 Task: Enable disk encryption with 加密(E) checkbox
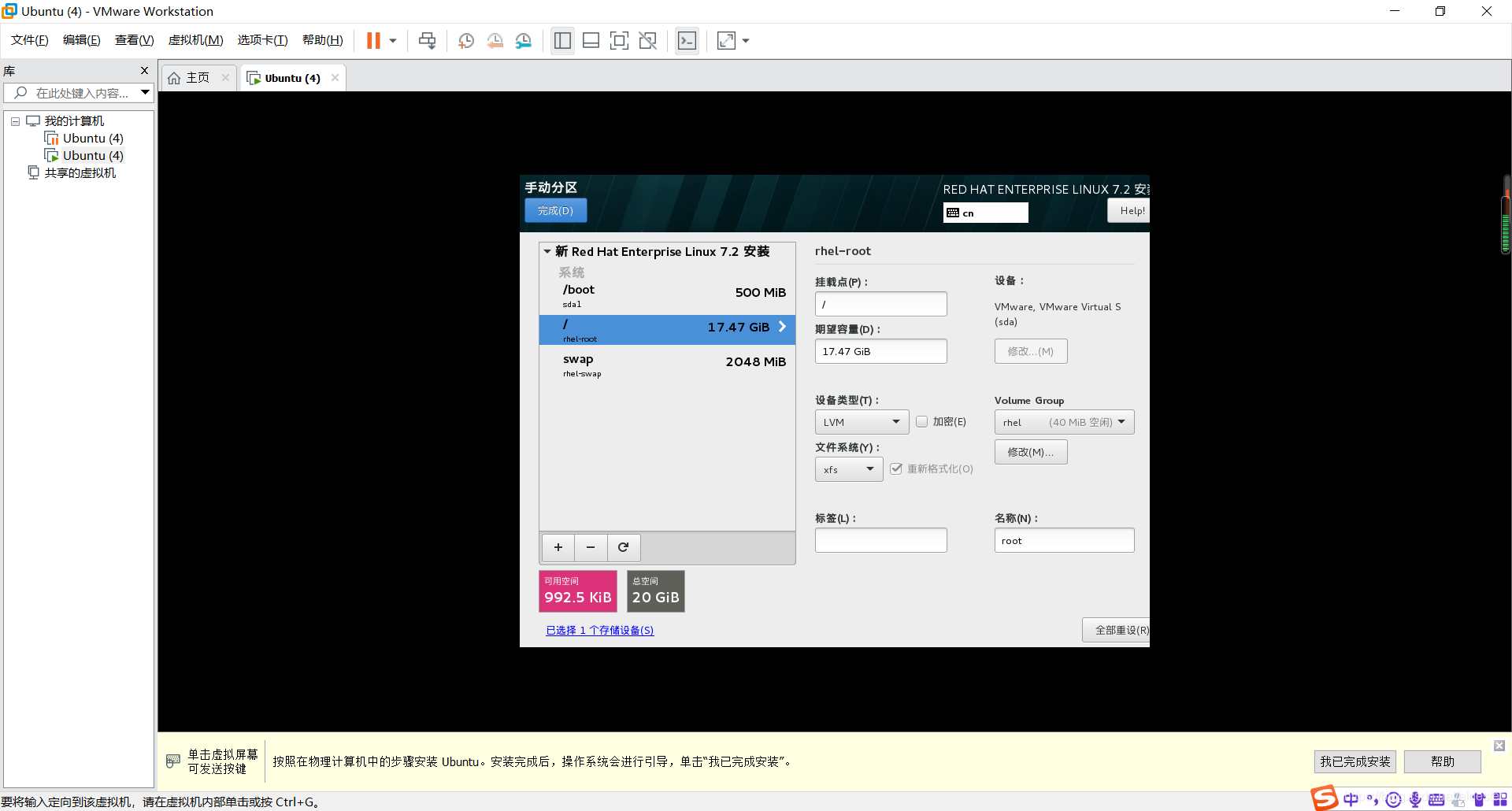click(921, 421)
